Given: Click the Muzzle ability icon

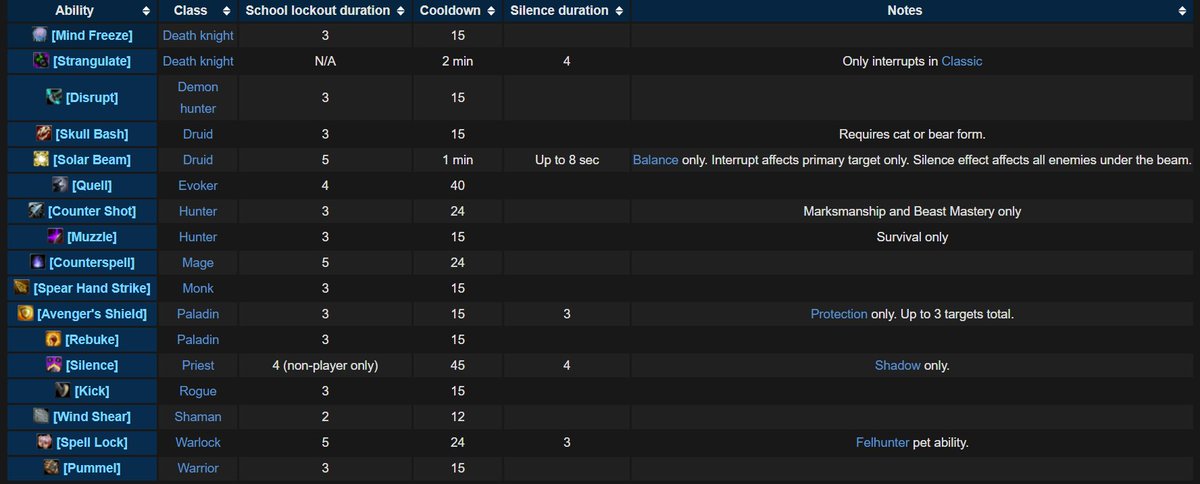Looking at the screenshot, I should 55,237.
